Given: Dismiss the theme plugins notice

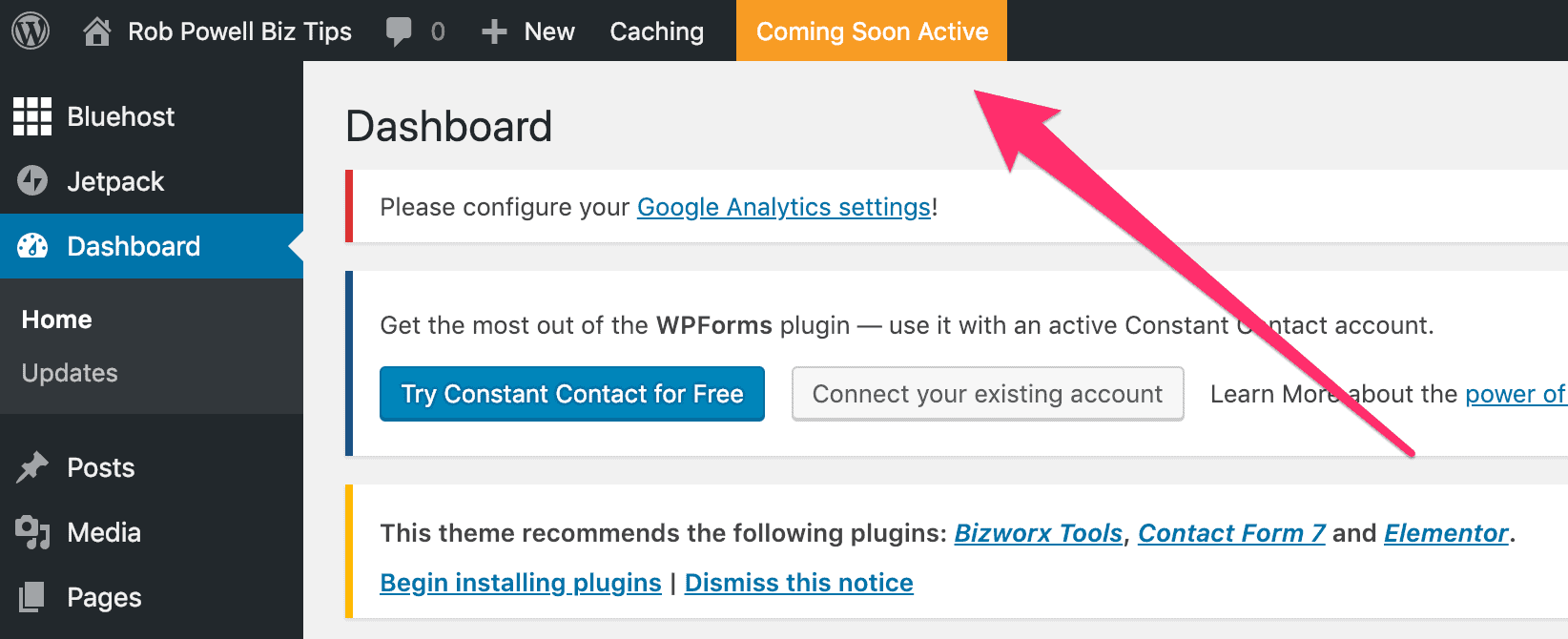Looking at the screenshot, I should (798, 582).
